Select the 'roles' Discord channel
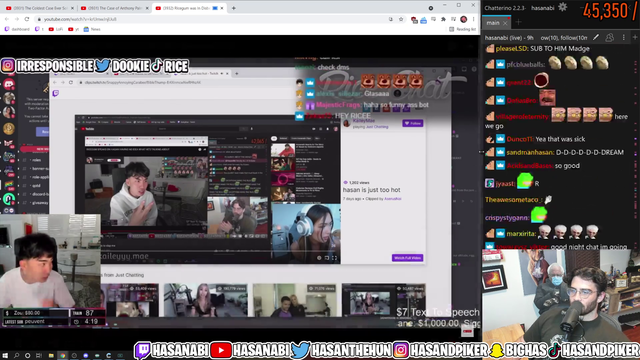This screenshot has height=360, width=640. coord(36,160)
